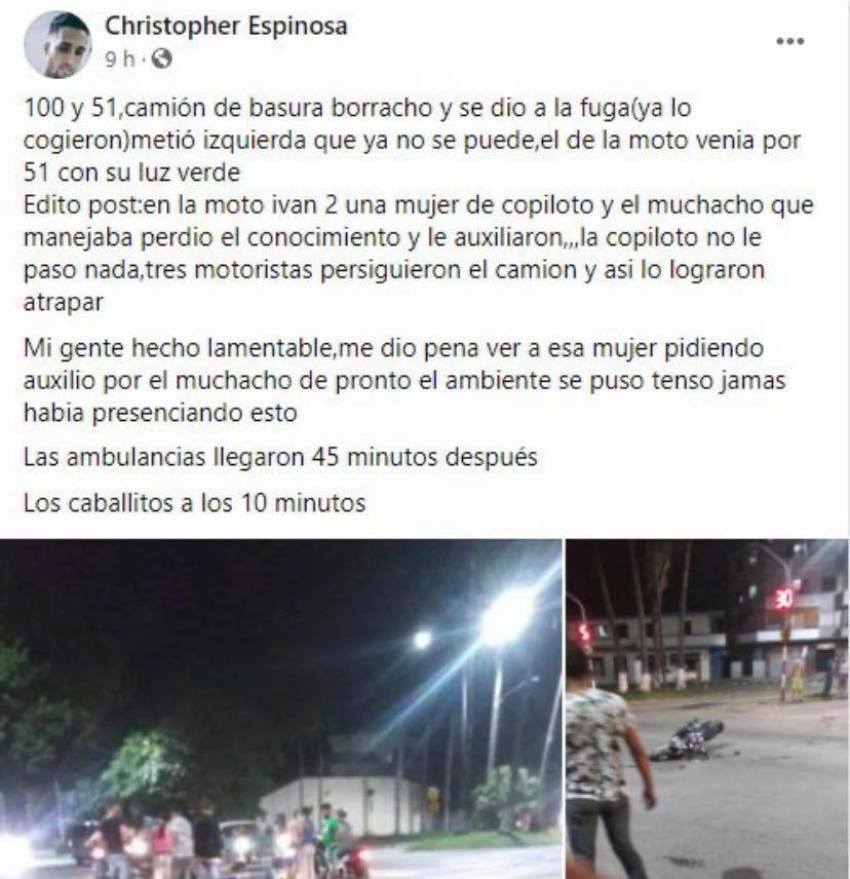
Task: Click the word 'atrapar' in the post
Action: [63, 302]
